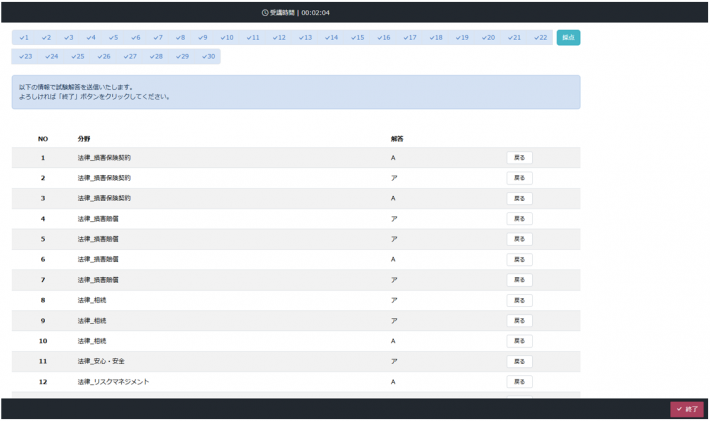Image resolution: width=710 pixels, height=421 pixels.
Task: Click 戻る button for row 10
Action: 519,341
